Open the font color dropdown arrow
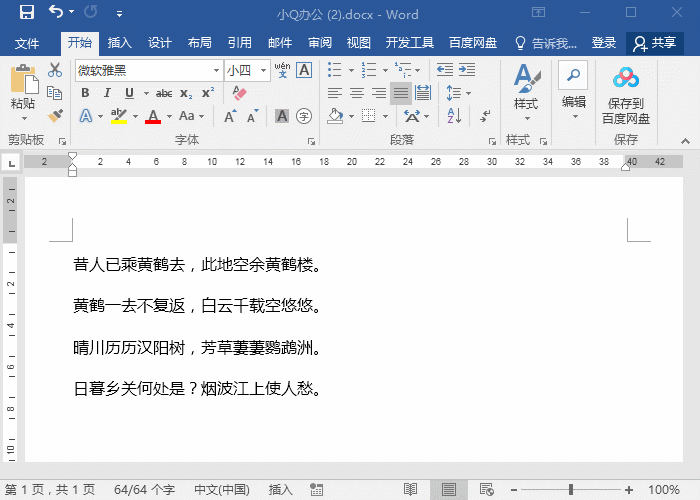 (x=169, y=117)
